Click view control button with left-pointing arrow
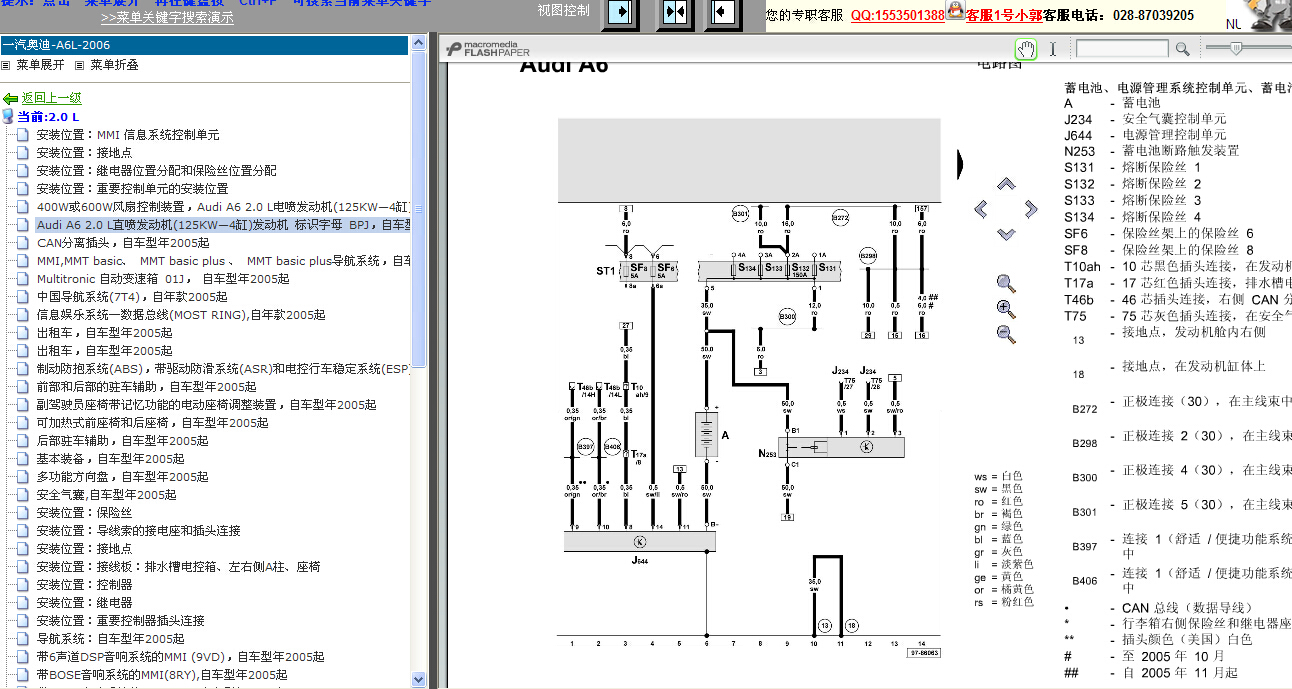1292x689 pixels. point(723,13)
